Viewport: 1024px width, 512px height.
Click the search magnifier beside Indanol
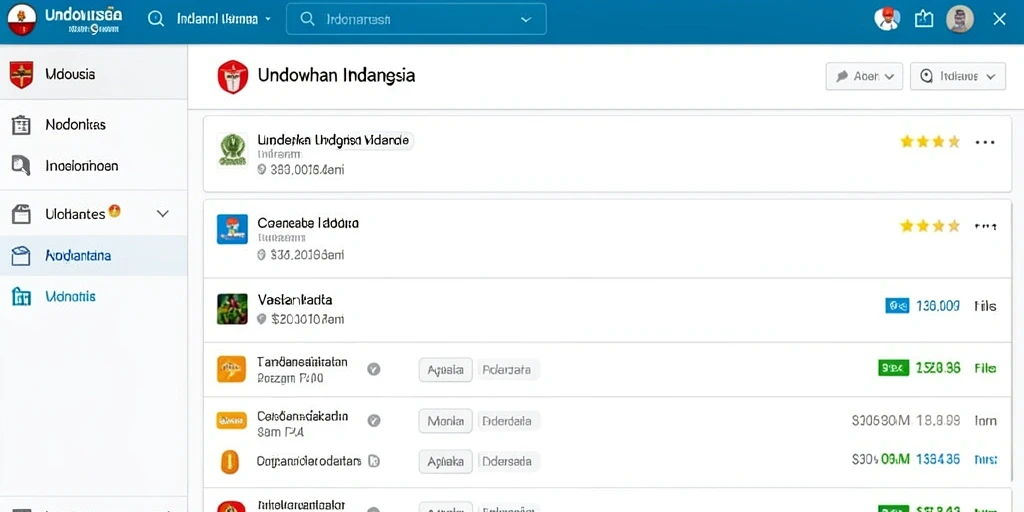156,19
